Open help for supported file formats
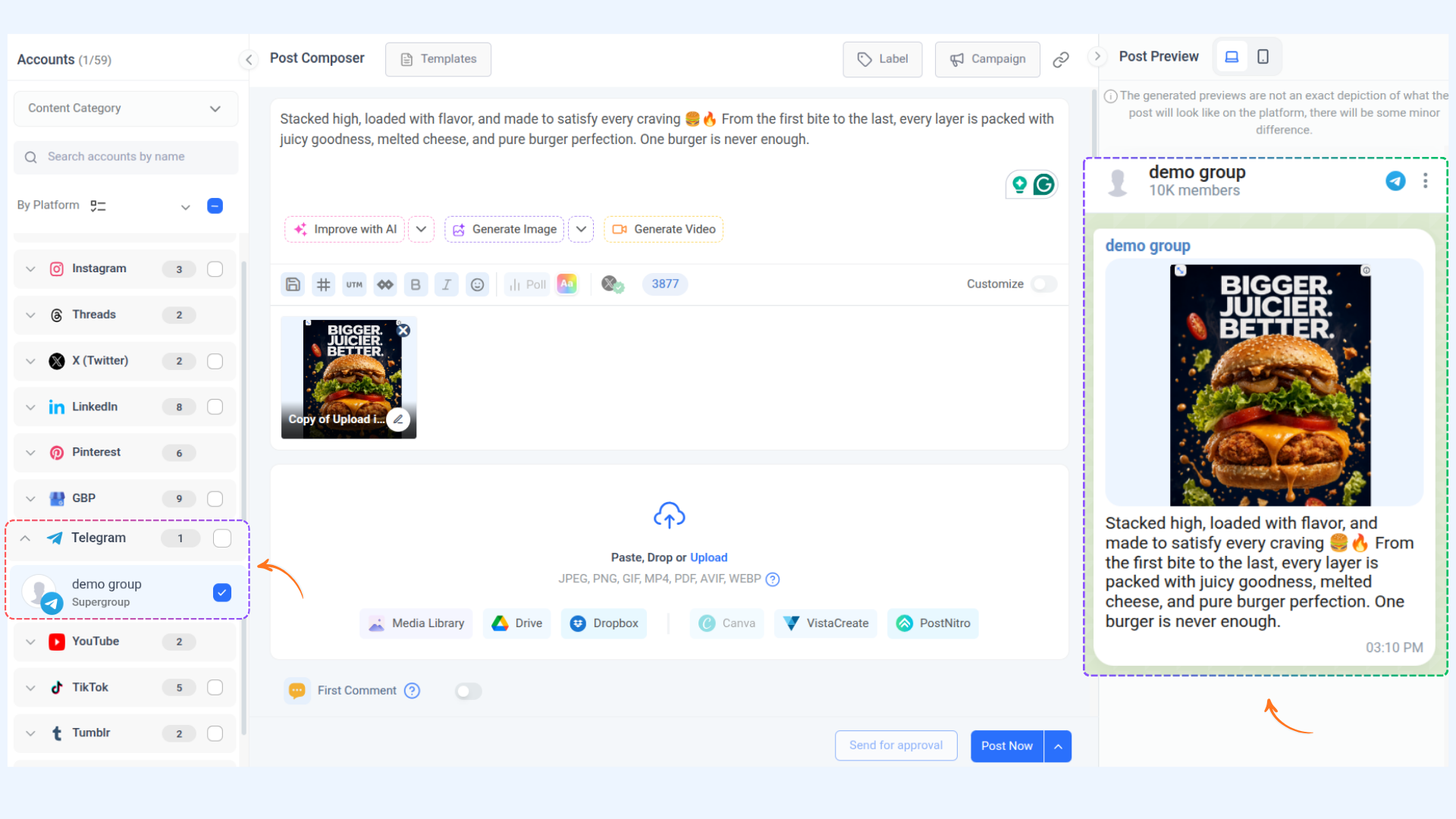The image size is (1456, 819). click(x=773, y=579)
